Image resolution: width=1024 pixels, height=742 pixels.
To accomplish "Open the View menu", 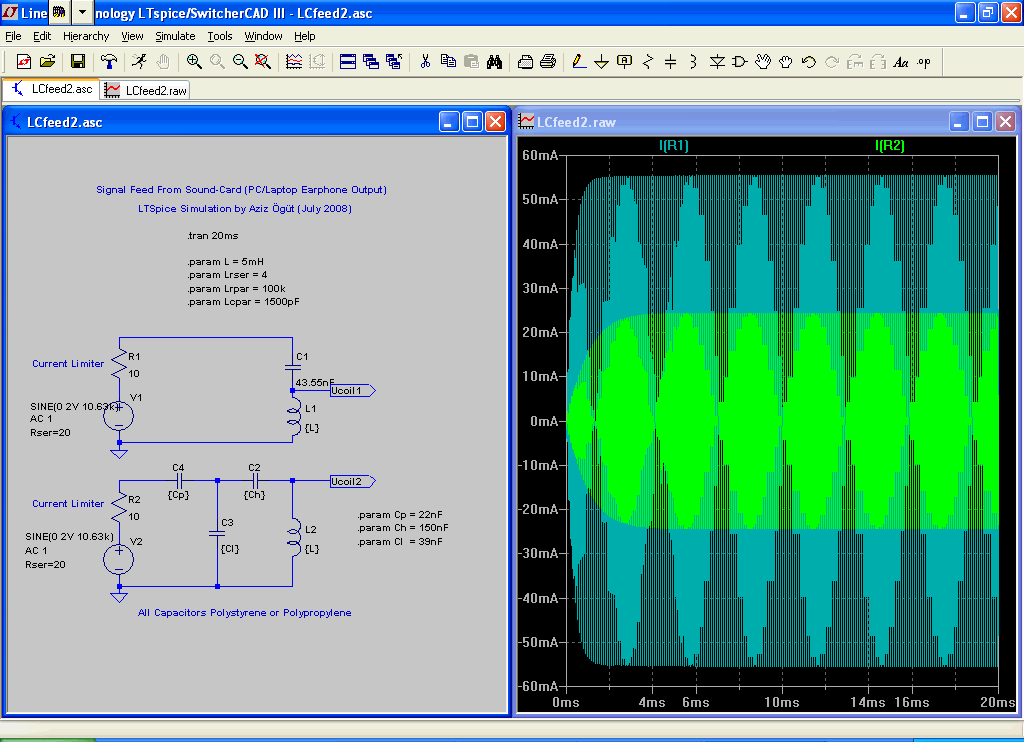I will click(132, 36).
